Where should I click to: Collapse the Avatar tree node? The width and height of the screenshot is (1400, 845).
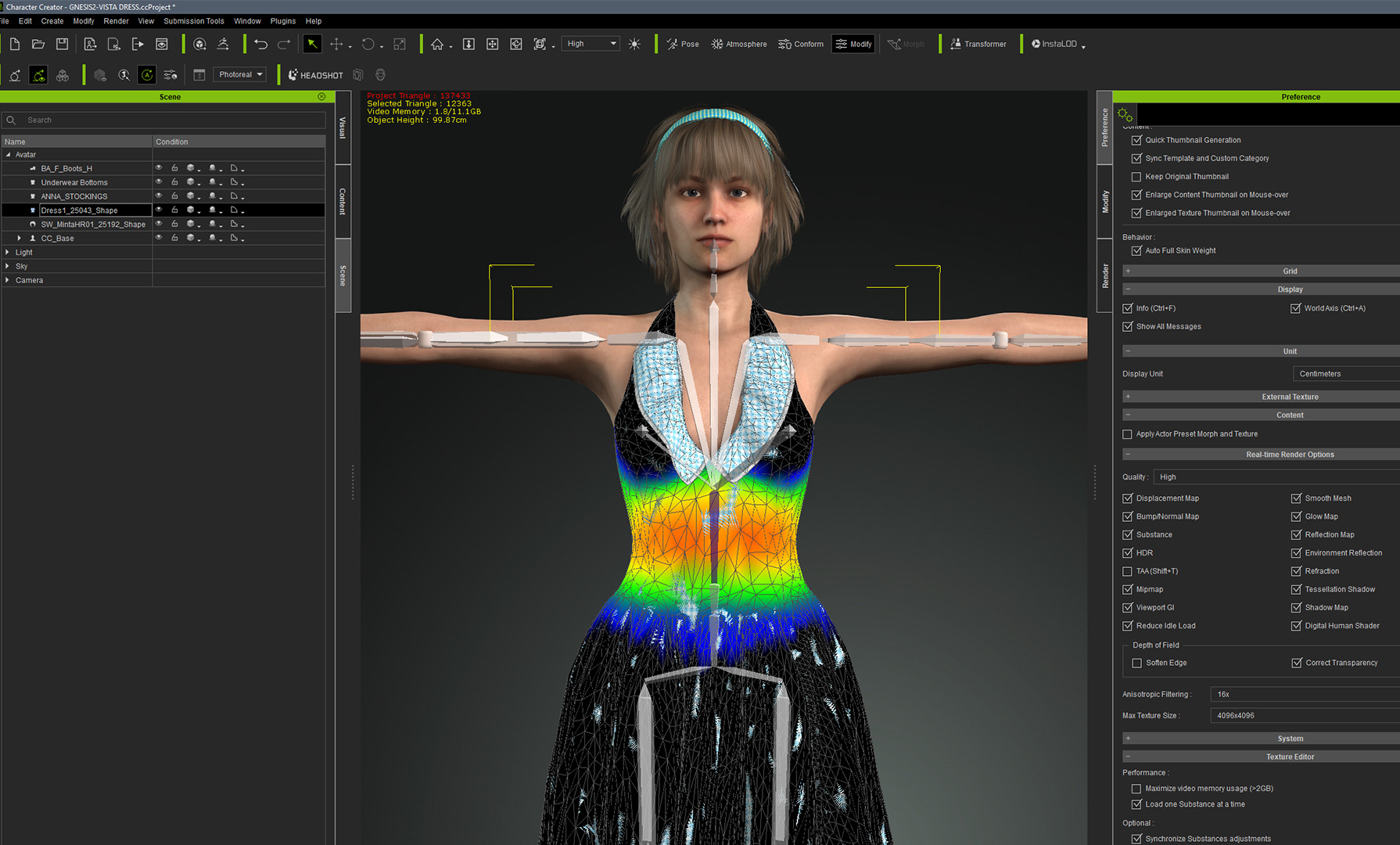click(9, 155)
